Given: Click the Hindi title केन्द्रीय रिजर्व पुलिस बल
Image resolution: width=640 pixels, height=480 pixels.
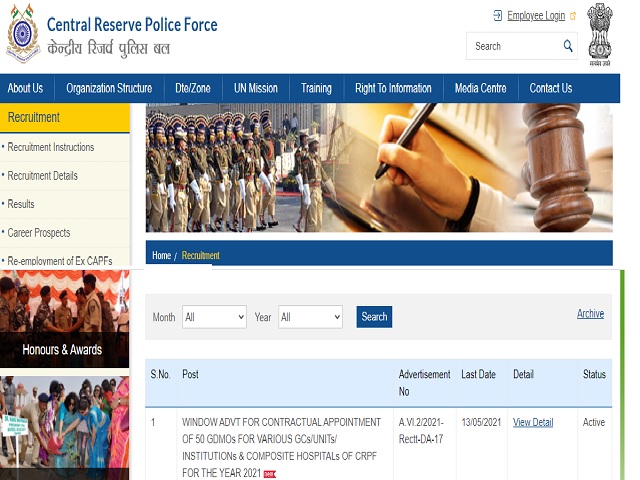Looking at the screenshot, I should 109,49.
